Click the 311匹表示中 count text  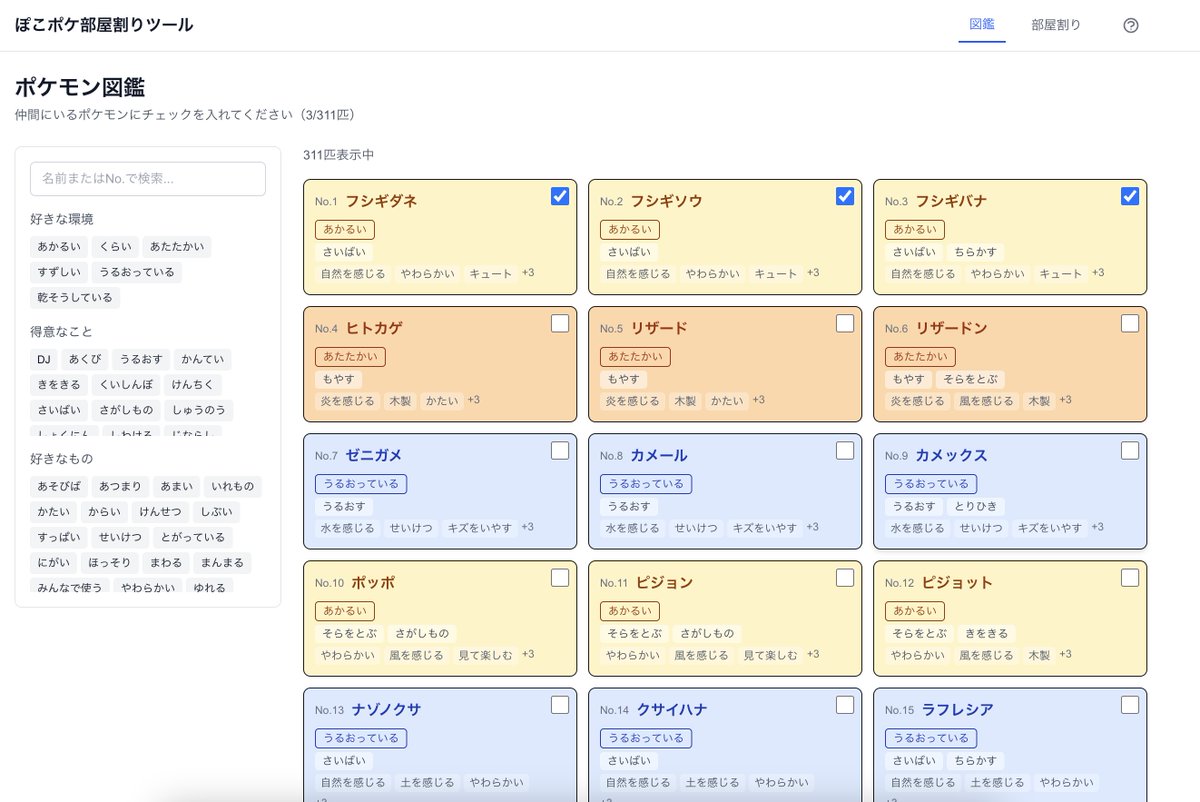(x=339, y=155)
